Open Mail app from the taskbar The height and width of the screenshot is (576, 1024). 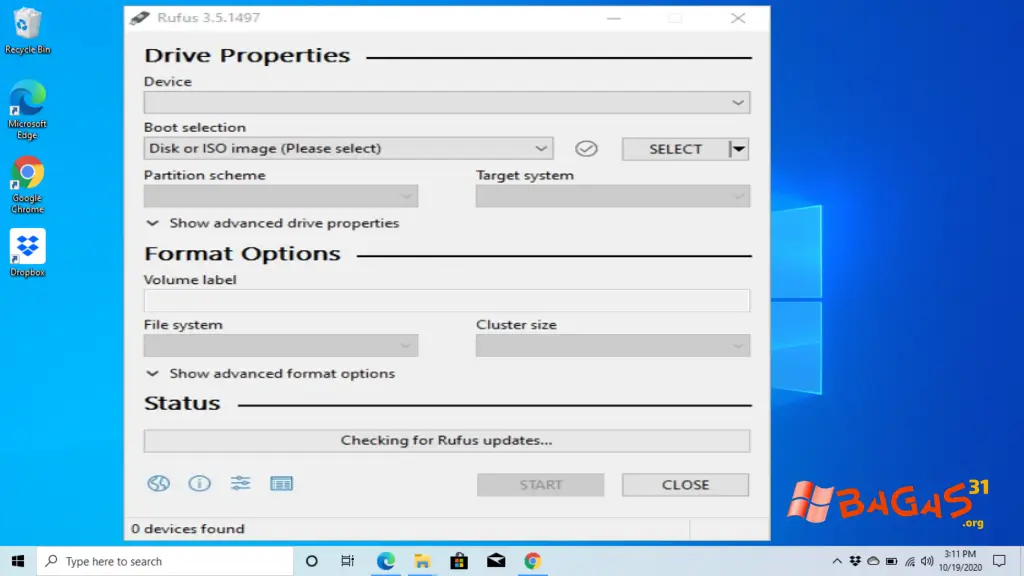pyautogui.click(x=496, y=561)
